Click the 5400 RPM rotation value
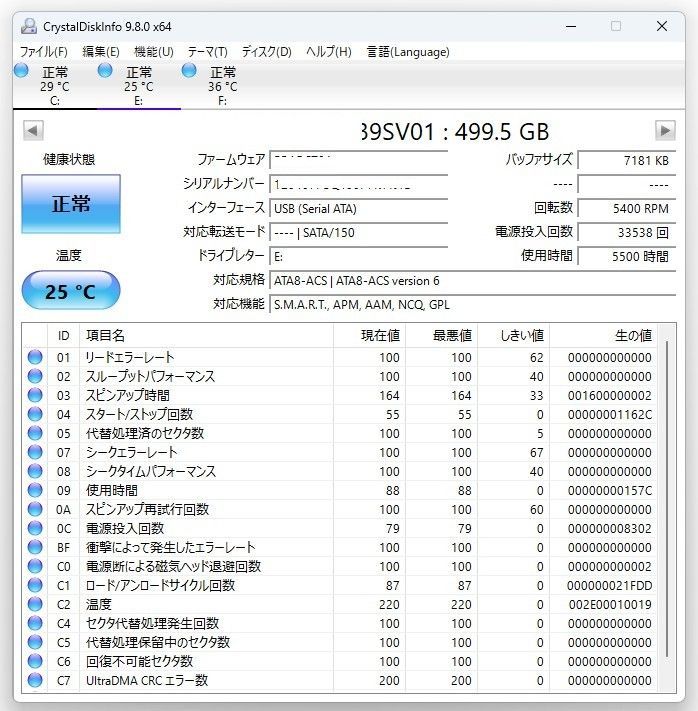 tap(627, 209)
